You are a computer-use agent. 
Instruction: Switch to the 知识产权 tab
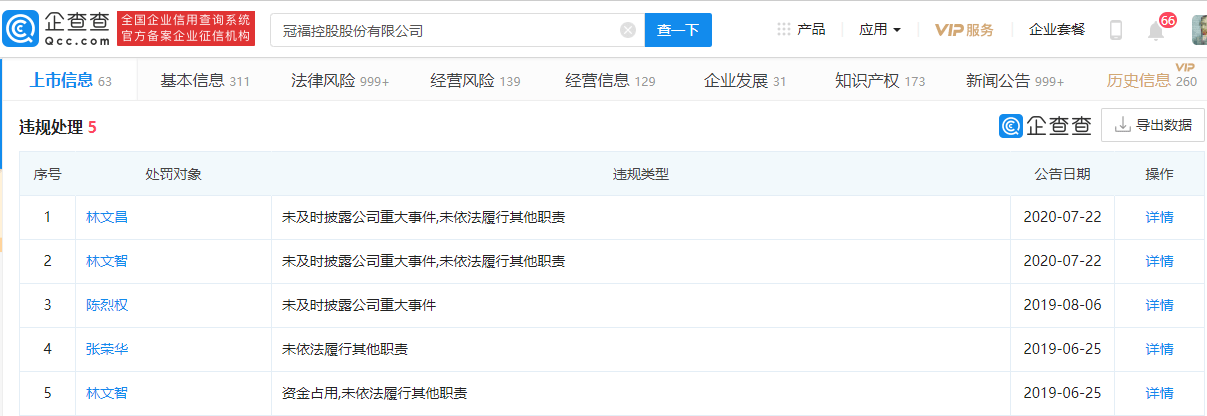(x=880, y=81)
